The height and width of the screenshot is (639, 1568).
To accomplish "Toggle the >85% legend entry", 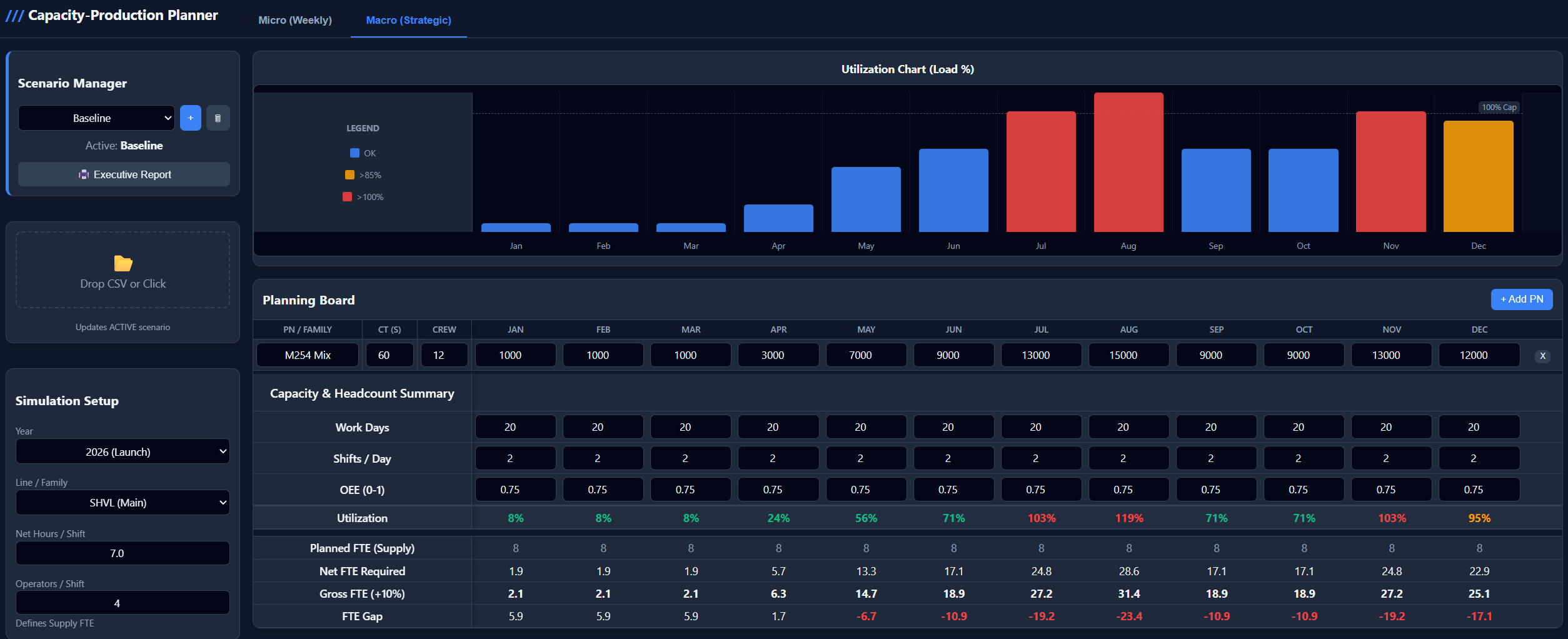I will pos(364,174).
